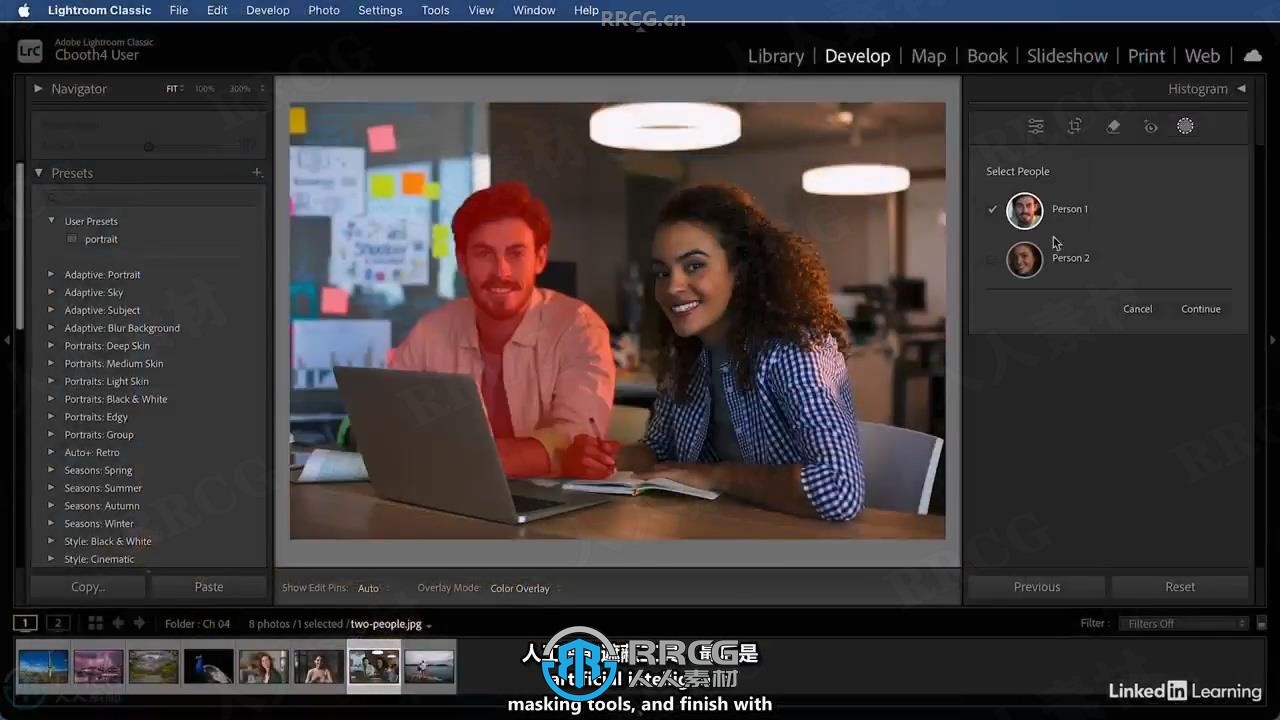The width and height of the screenshot is (1280, 720).
Task: Expand the Histogram panel triangle
Action: tap(1241, 89)
